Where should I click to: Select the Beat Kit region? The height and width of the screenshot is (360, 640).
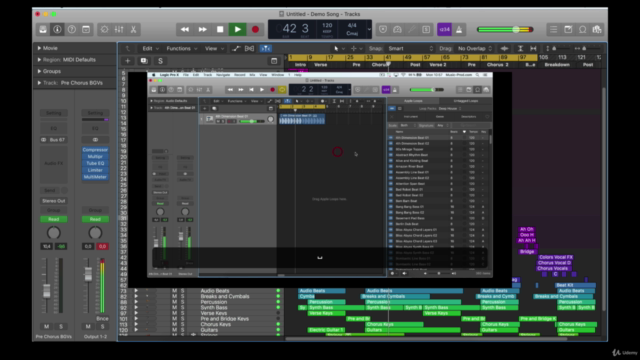click(x=575, y=285)
